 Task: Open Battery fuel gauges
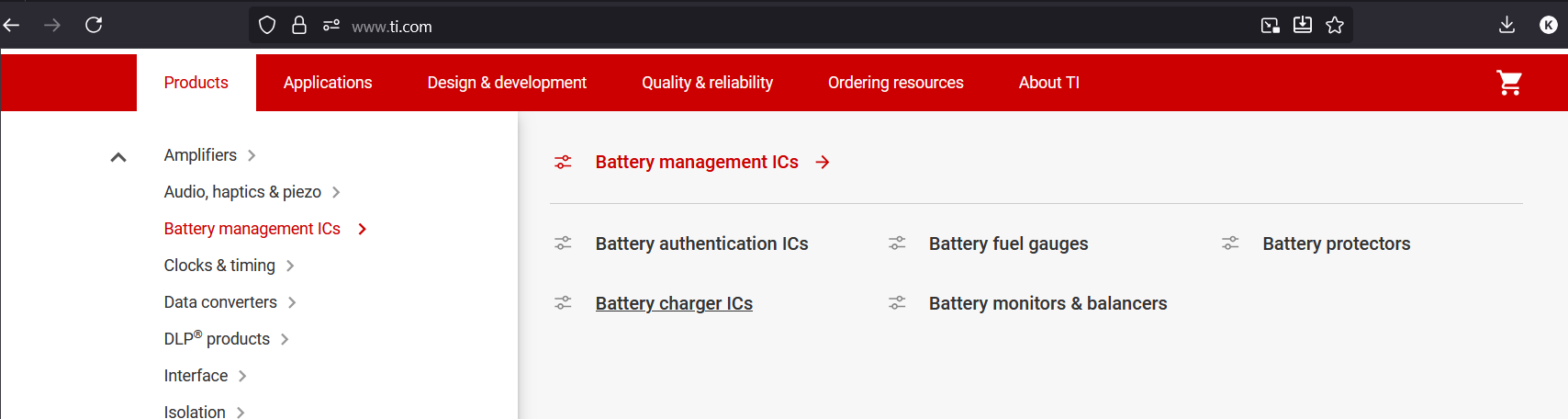point(1008,243)
